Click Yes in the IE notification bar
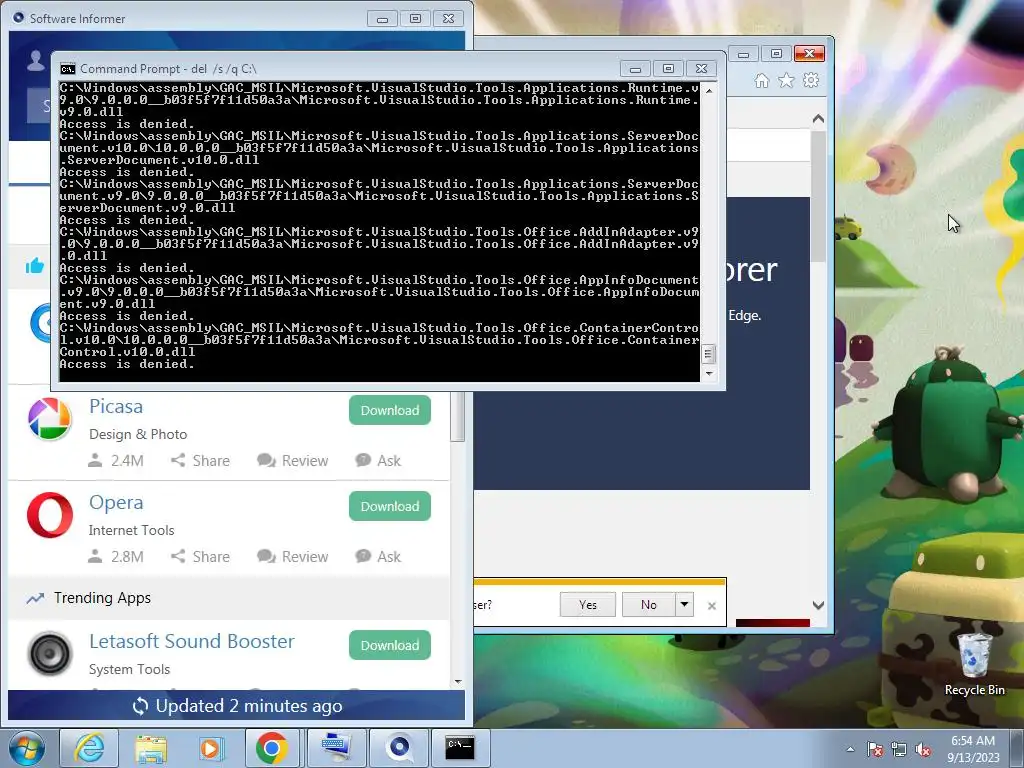Image resolution: width=1024 pixels, height=768 pixels. 588,604
